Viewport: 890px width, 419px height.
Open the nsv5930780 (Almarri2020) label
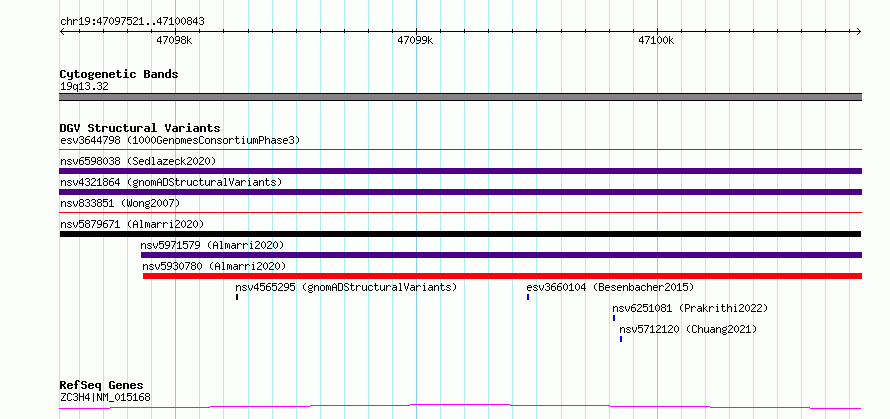pos(214,266)
